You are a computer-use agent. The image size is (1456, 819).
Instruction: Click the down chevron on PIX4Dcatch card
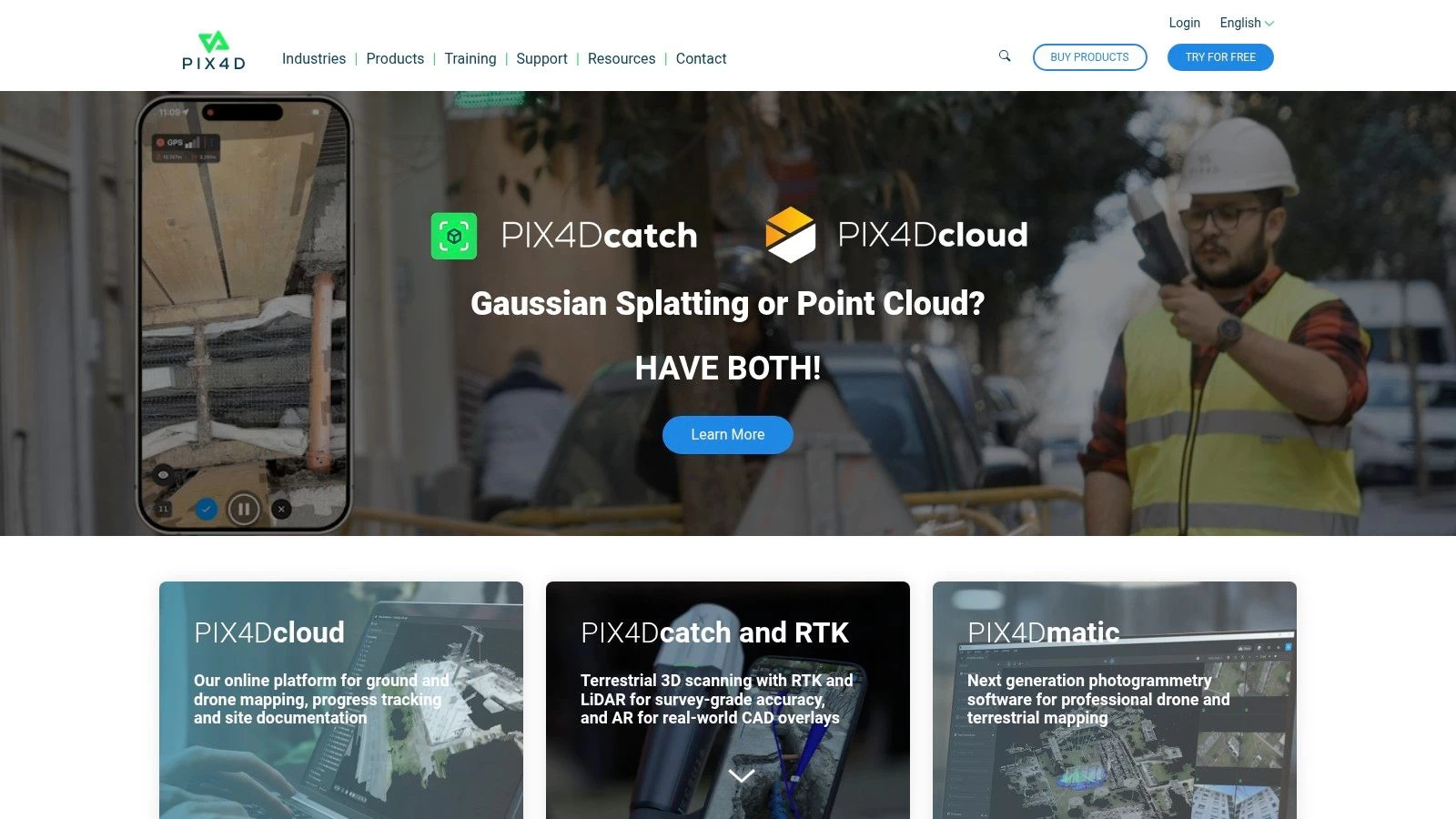(x=742, y=776)
